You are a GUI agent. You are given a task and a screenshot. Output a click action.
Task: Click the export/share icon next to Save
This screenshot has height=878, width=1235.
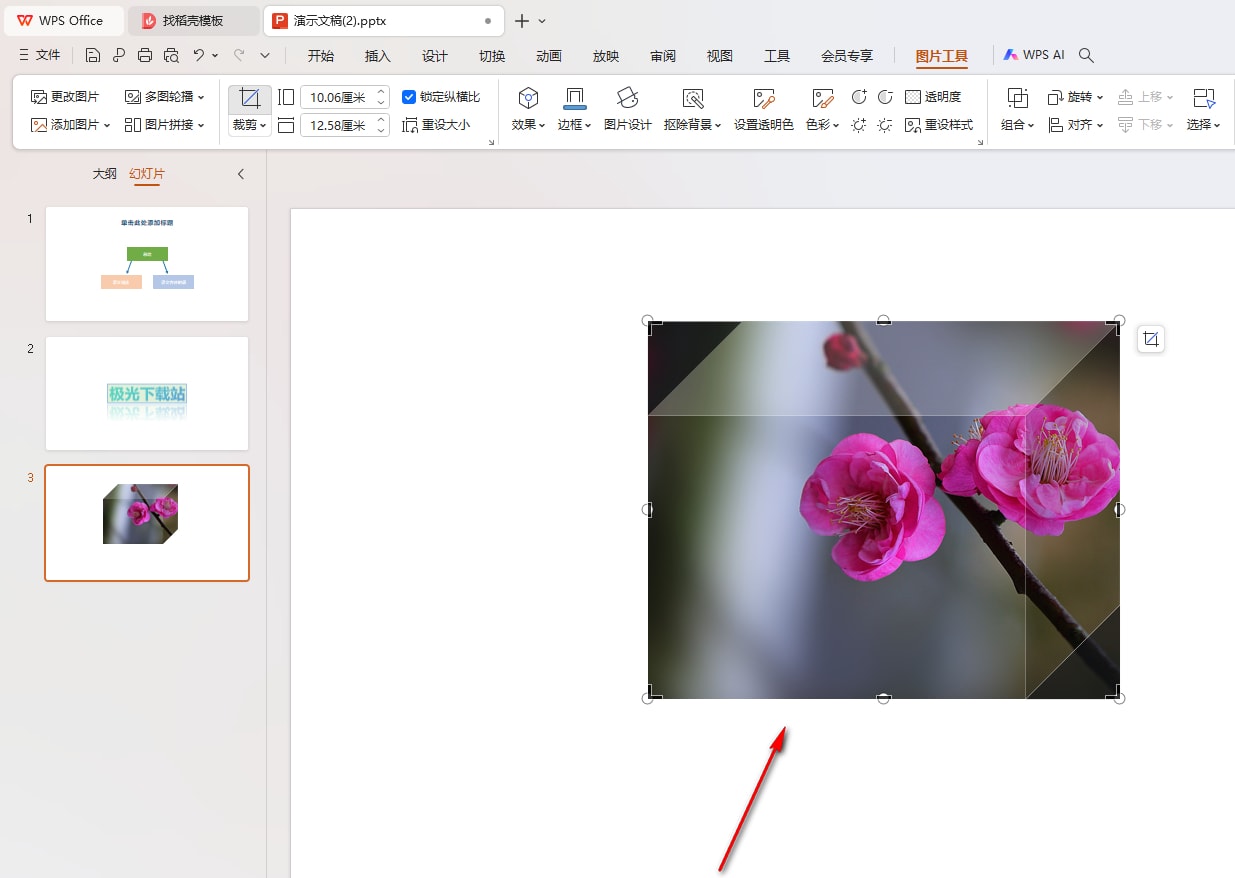[119, 56]
